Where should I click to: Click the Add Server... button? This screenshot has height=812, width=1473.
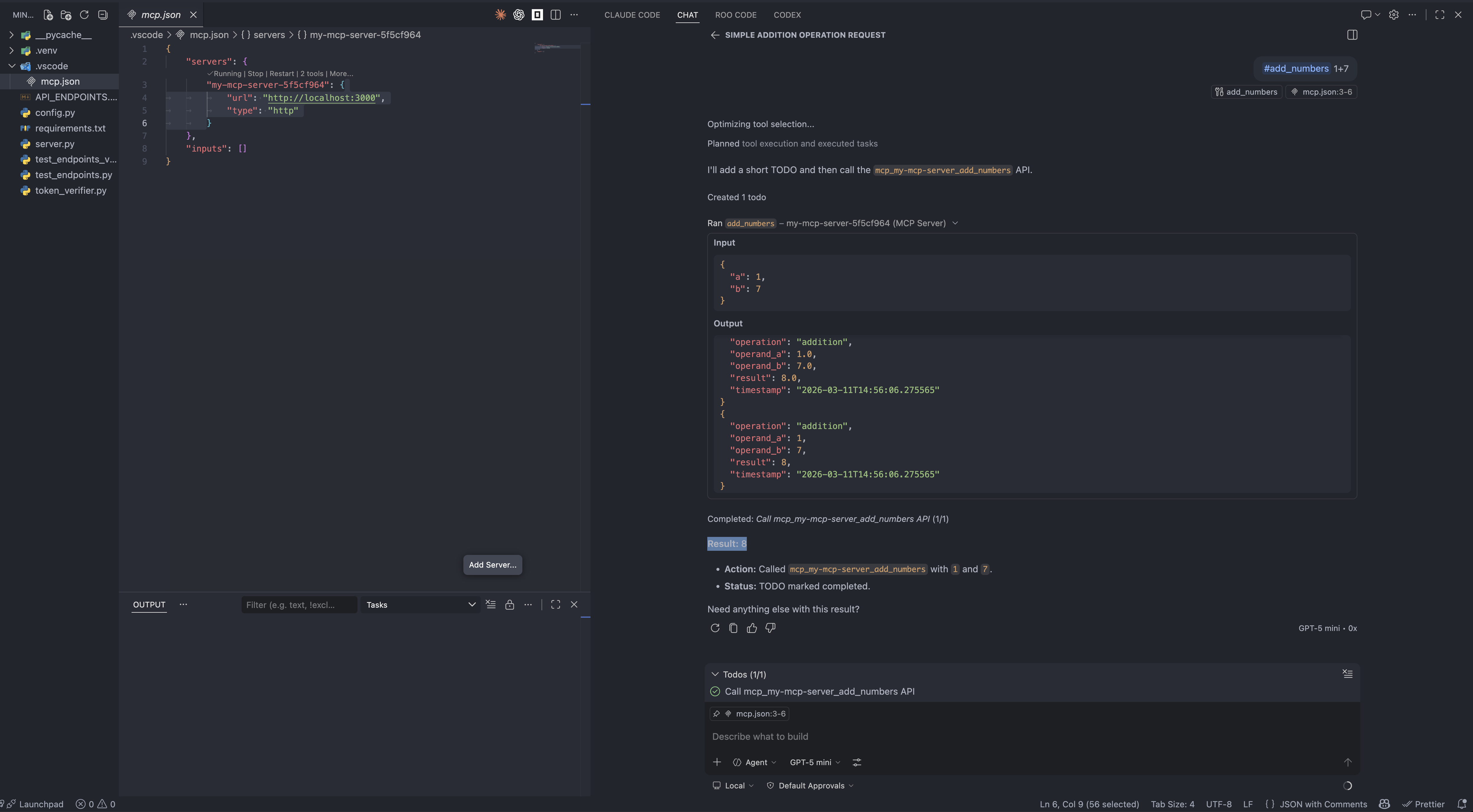(492, 565)
